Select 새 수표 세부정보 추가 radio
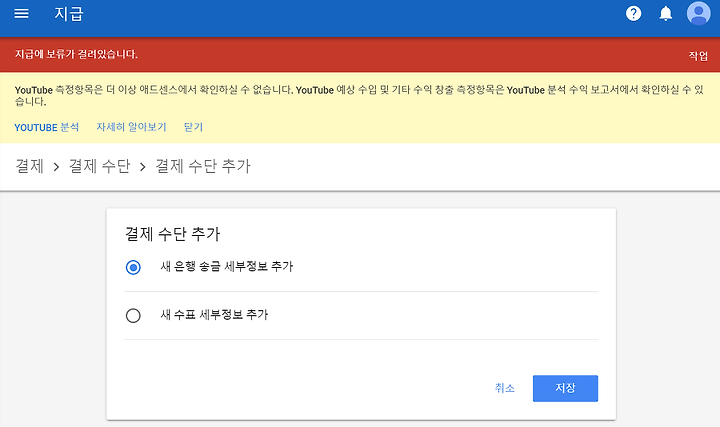 tap(133, 315)
